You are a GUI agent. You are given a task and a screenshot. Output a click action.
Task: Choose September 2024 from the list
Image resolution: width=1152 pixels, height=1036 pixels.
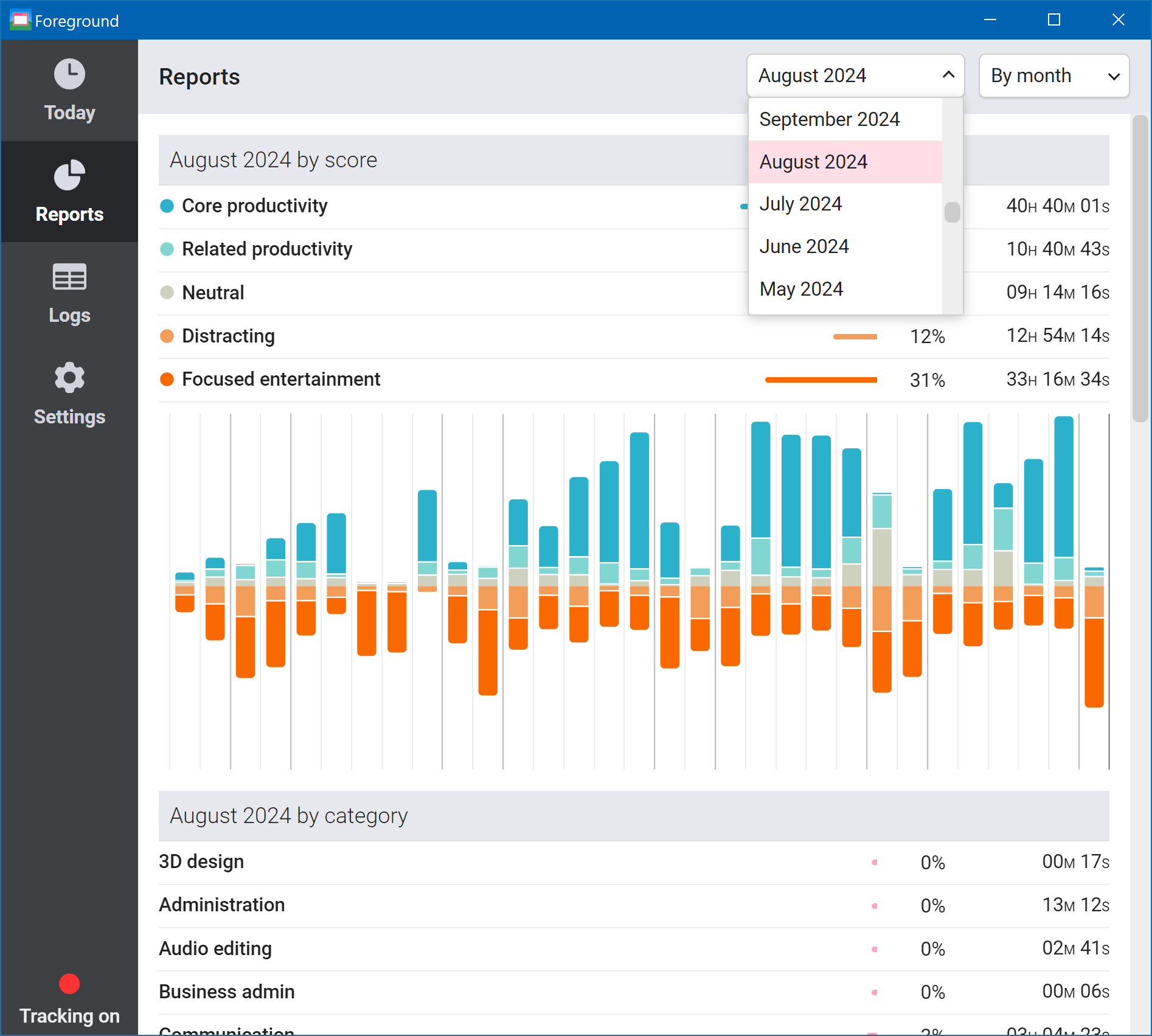coord(845,119)
